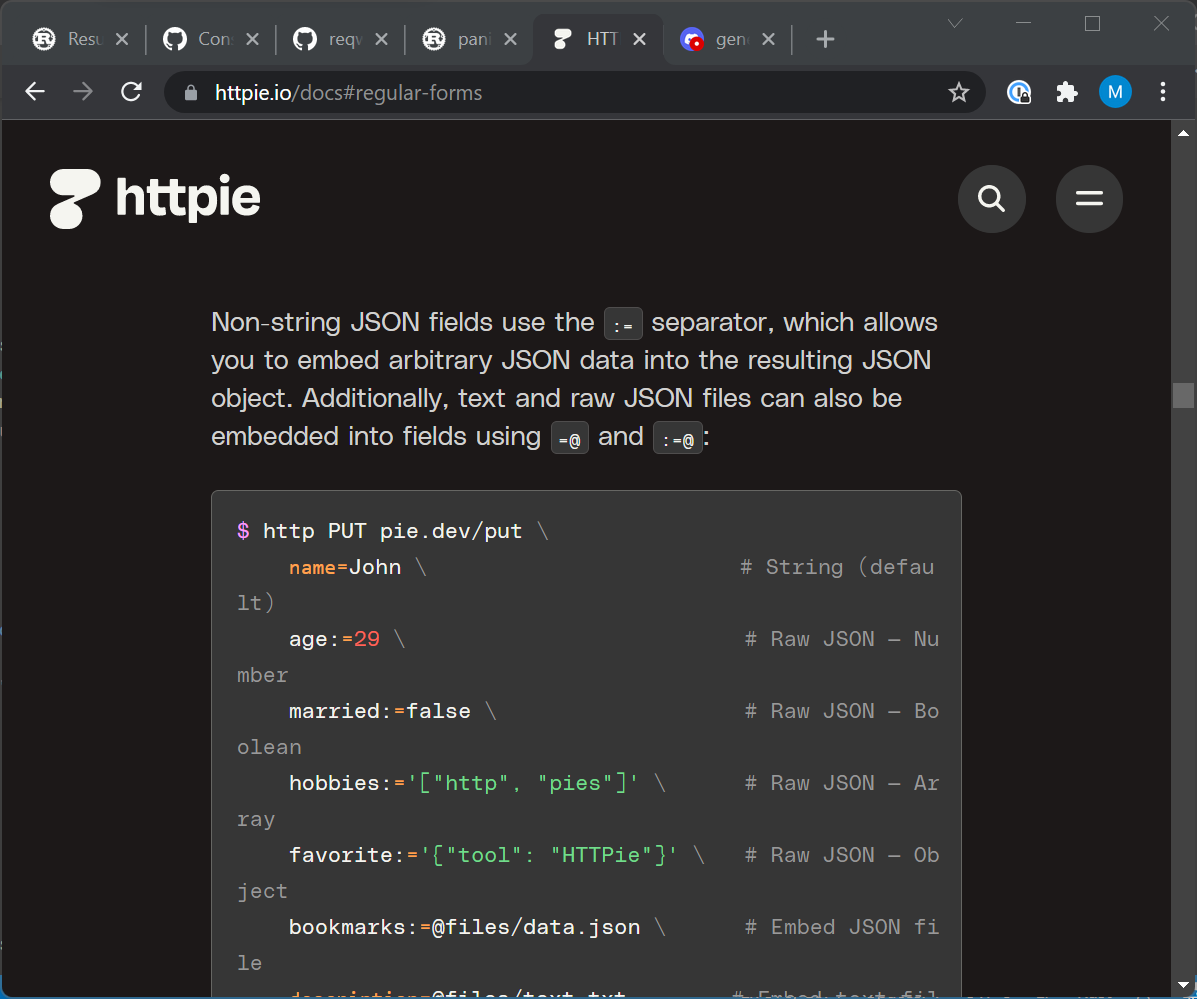Image resolution: width=1197 pixels, height=999 pixels.
Task: Minimize the Chrome window
Action: click(x=1024, y=24)
